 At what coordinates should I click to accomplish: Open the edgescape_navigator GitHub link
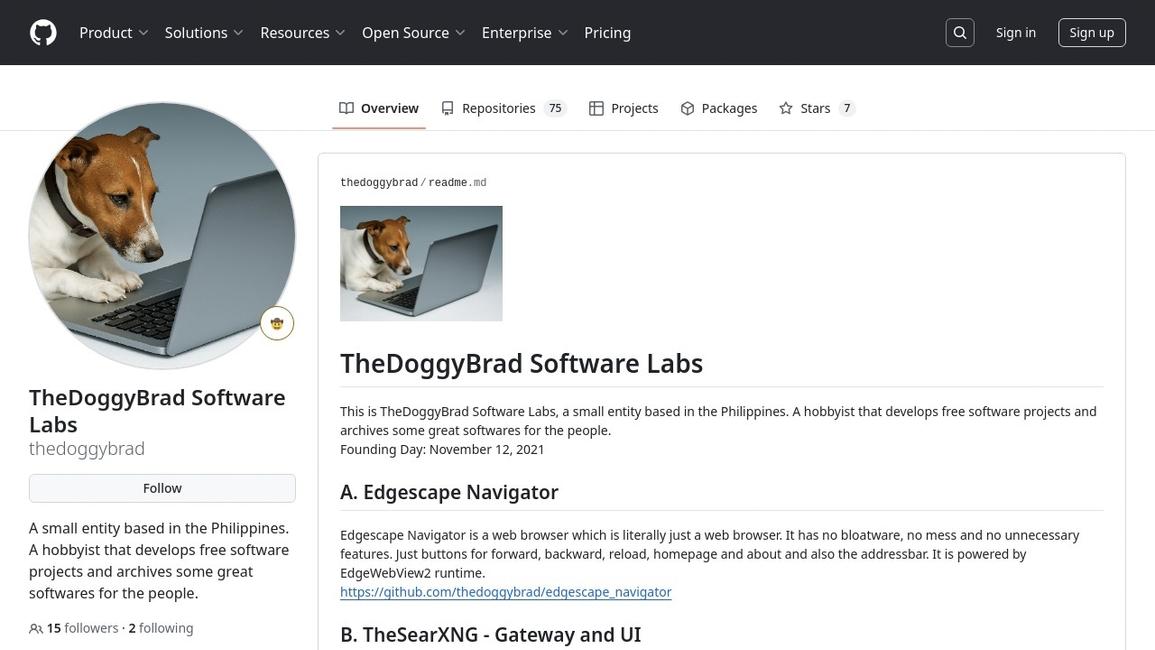[x=505, y=592]
